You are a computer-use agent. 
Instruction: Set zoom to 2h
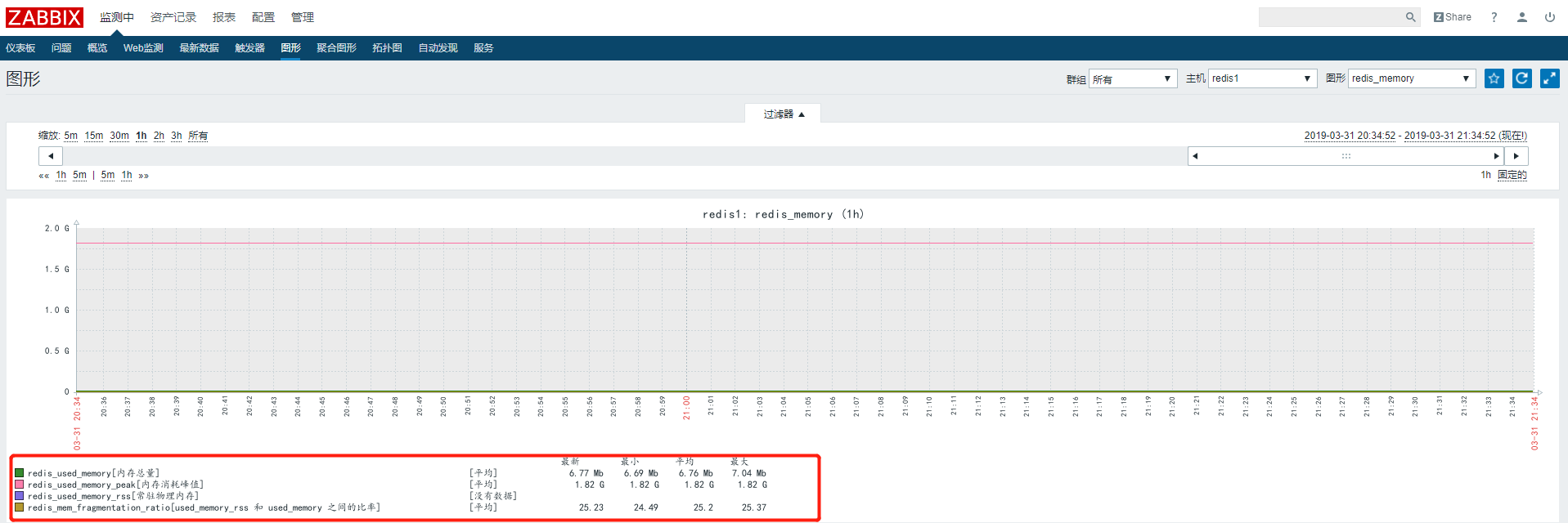159,136
